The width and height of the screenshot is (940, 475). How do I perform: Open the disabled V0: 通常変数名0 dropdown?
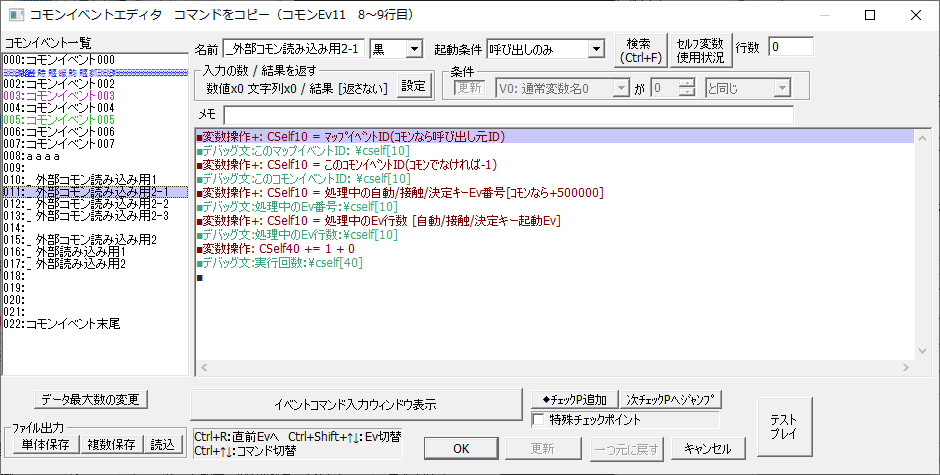click(563, 89)
